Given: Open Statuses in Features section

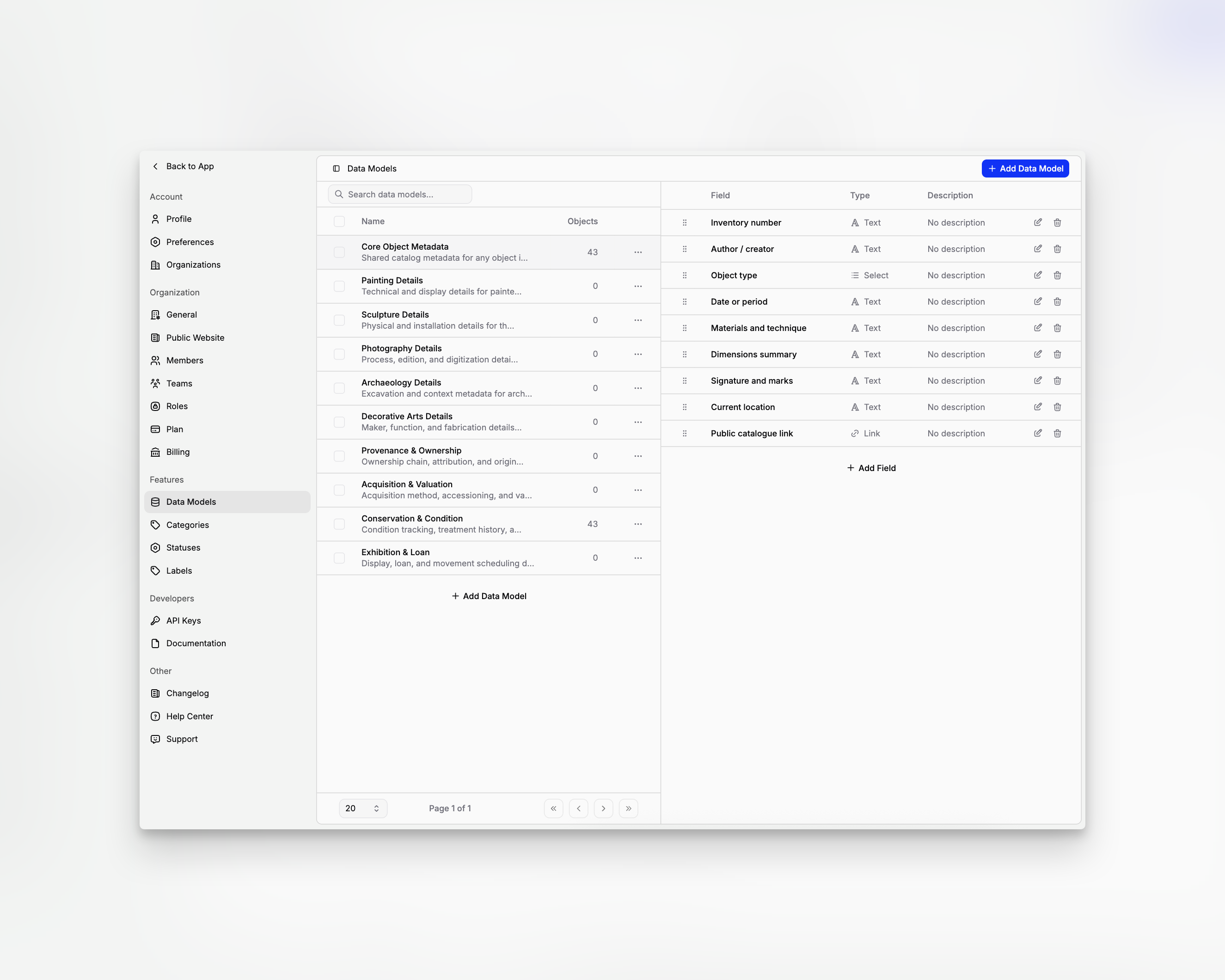Looking at the screenshot, I should tap(227, 548).
